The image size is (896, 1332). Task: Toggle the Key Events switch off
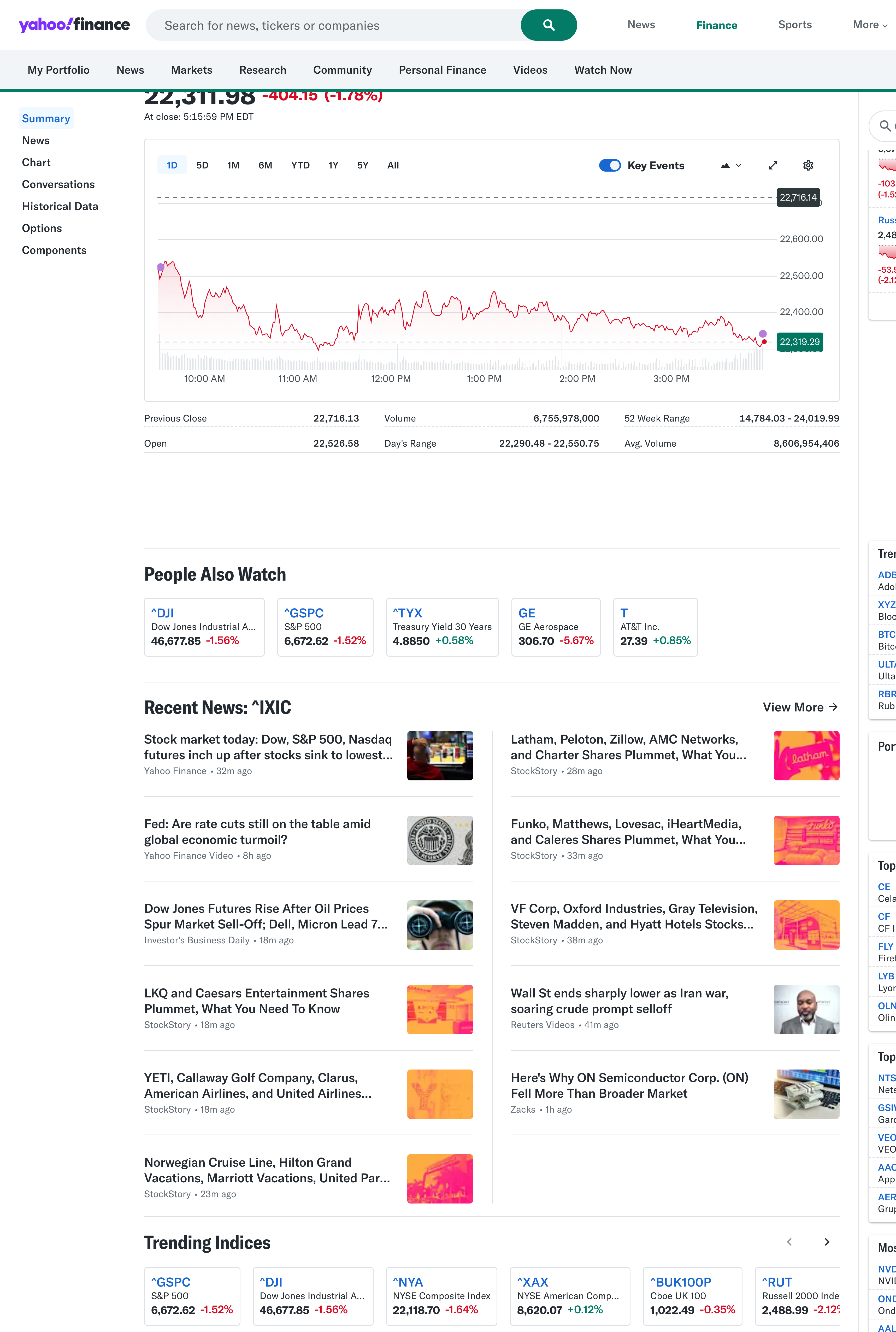point(609,165)
